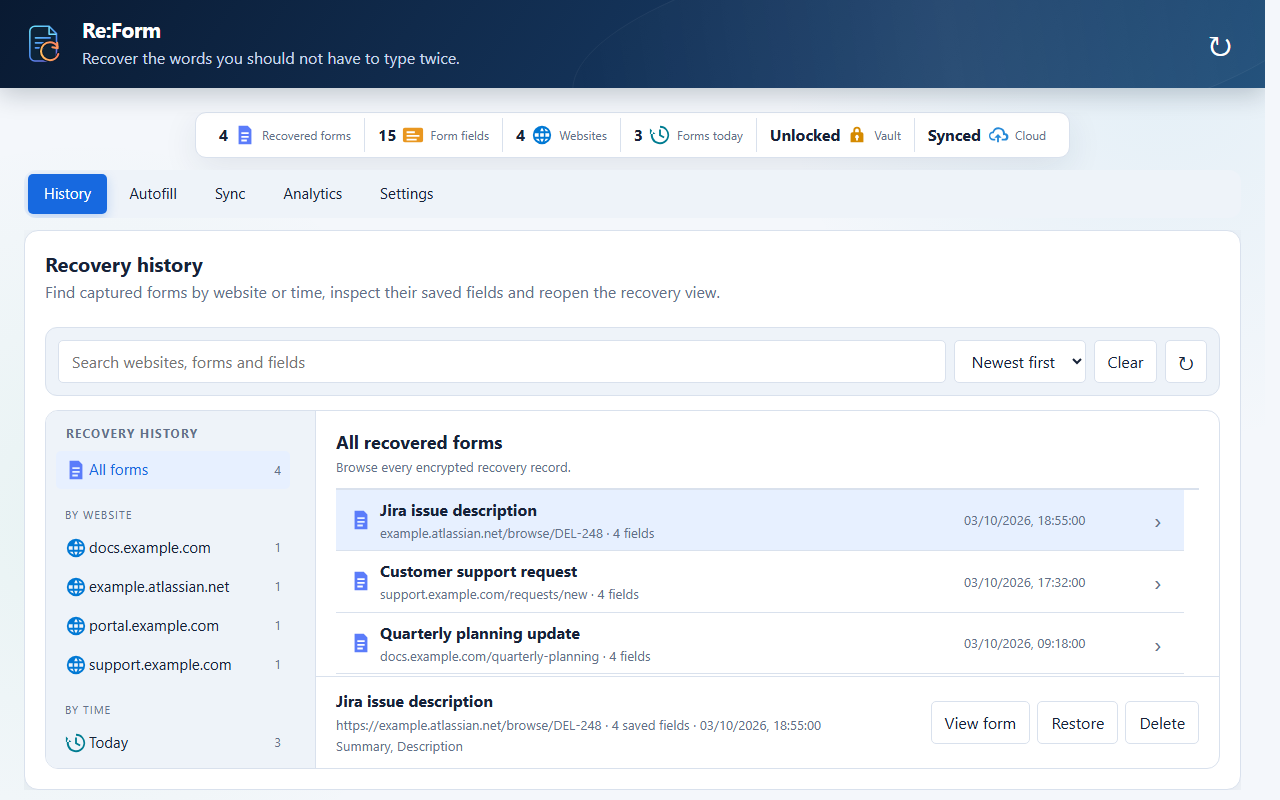Click the Re:Form logo icon in header
This screenshot has height=800, width=1280.
(44, 45)
